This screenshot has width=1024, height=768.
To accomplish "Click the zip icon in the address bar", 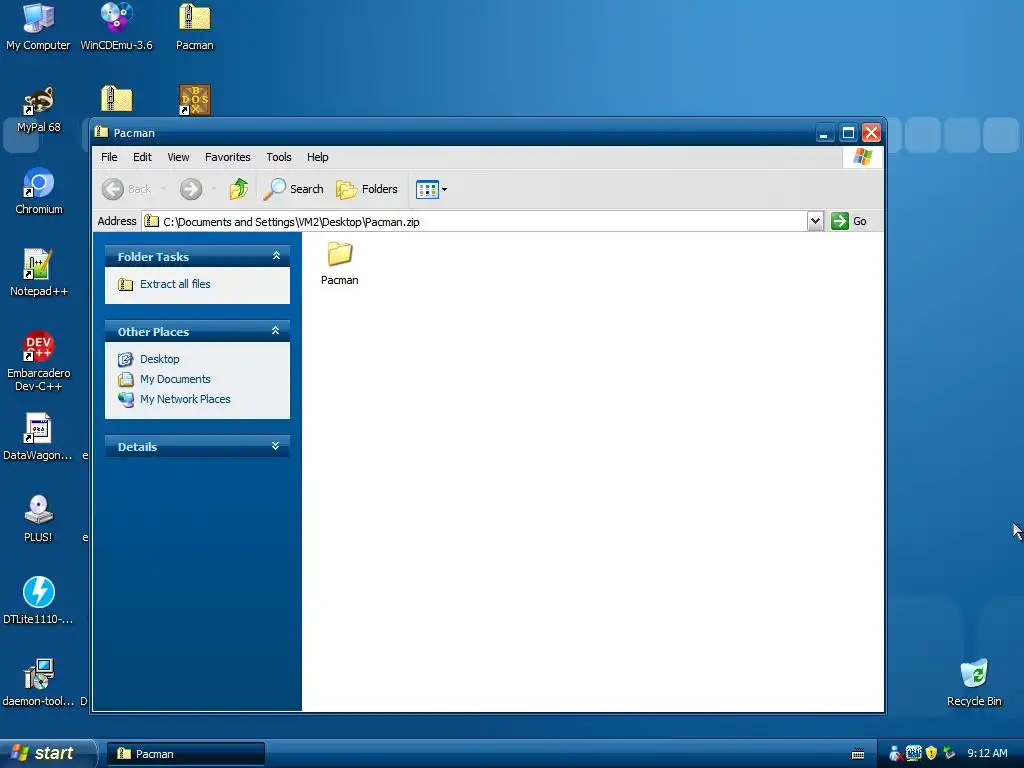I will pyautogui.click(x=152, y=221).
